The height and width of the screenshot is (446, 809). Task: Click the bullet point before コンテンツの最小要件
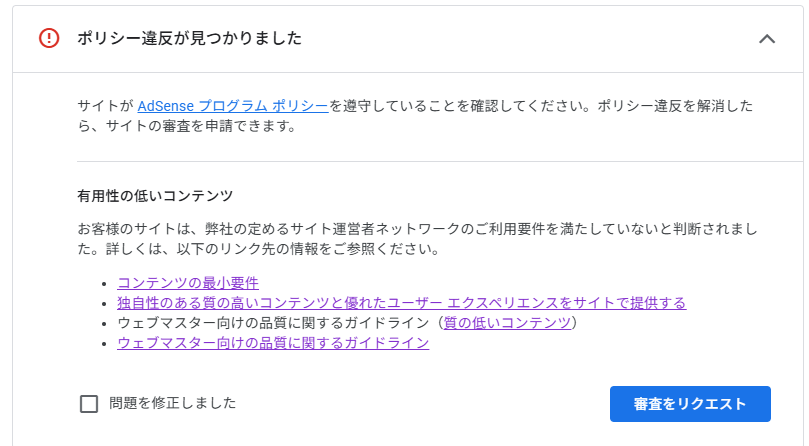pos(105,284)
